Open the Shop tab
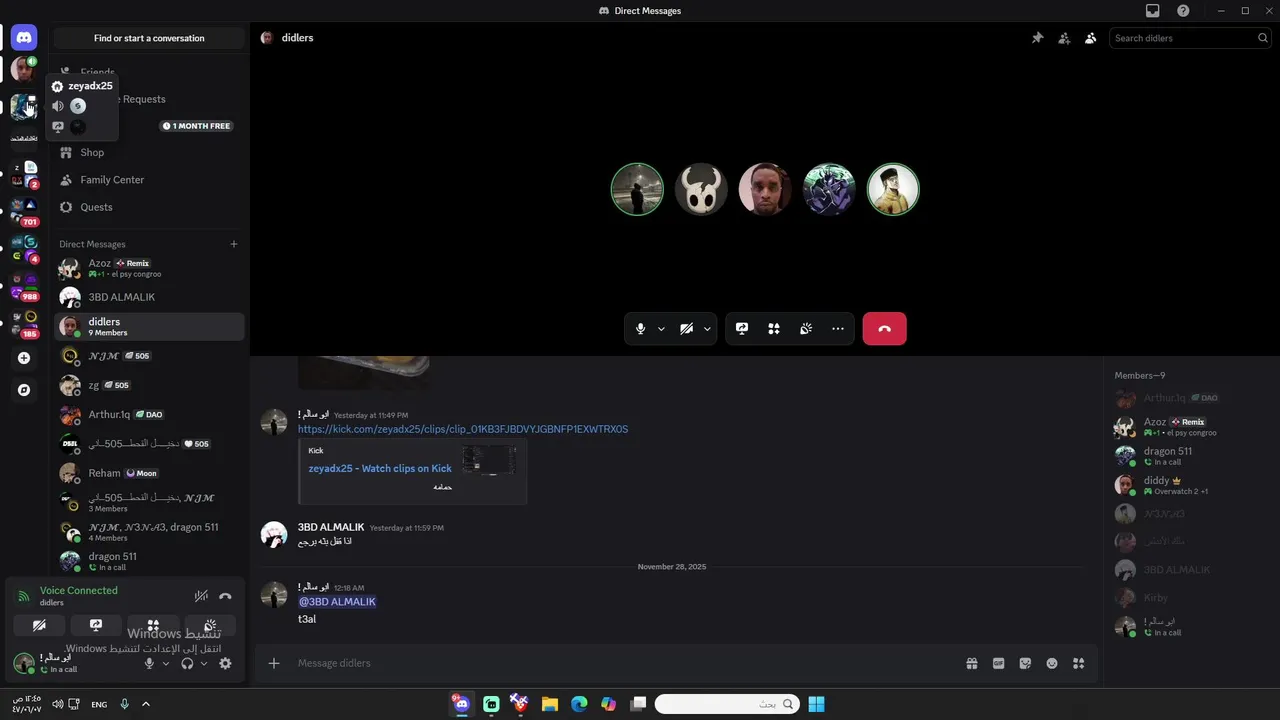This screenshot has height=720, width=1280. point(149,153)
